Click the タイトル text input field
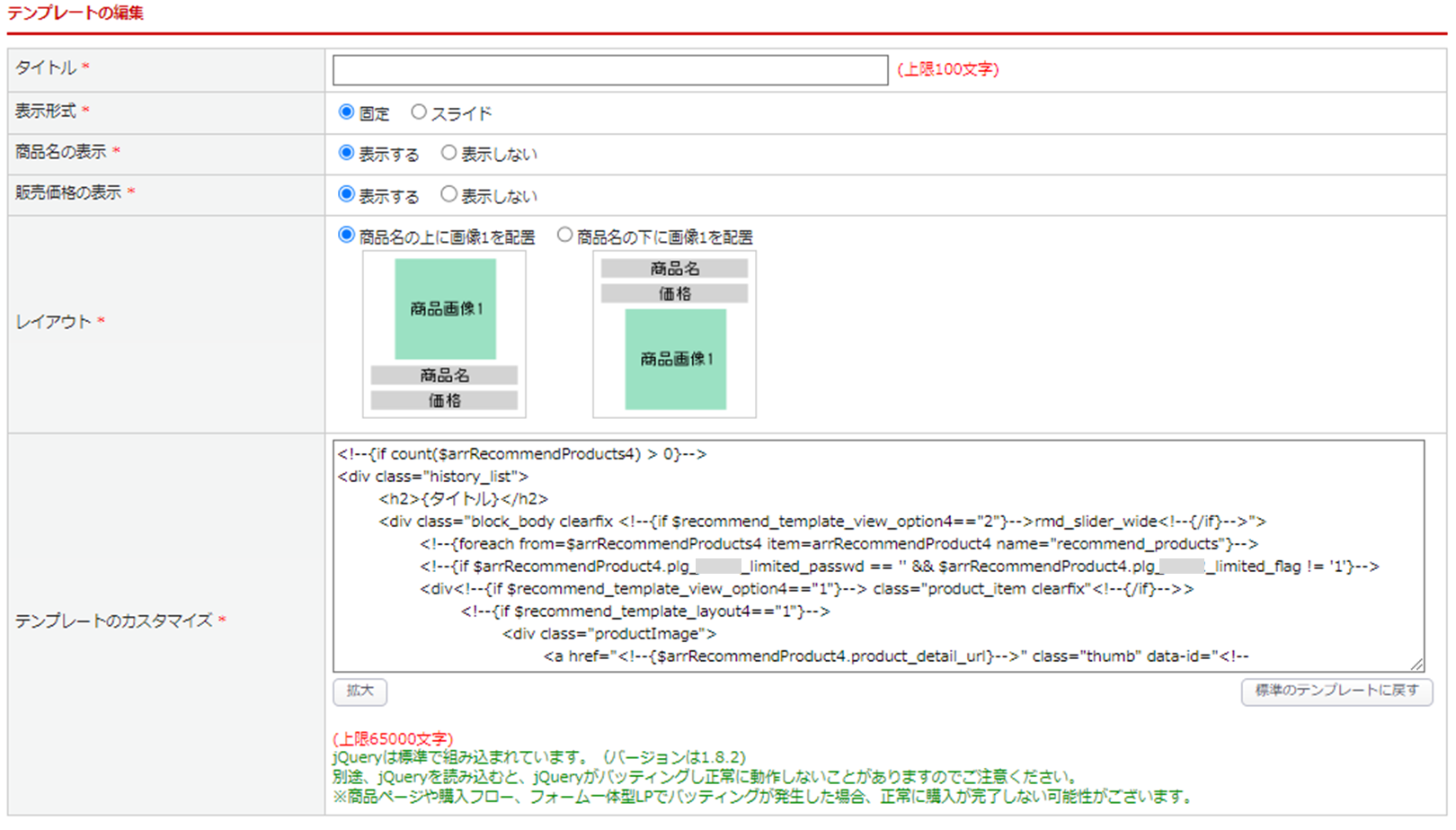 point(609,70)
